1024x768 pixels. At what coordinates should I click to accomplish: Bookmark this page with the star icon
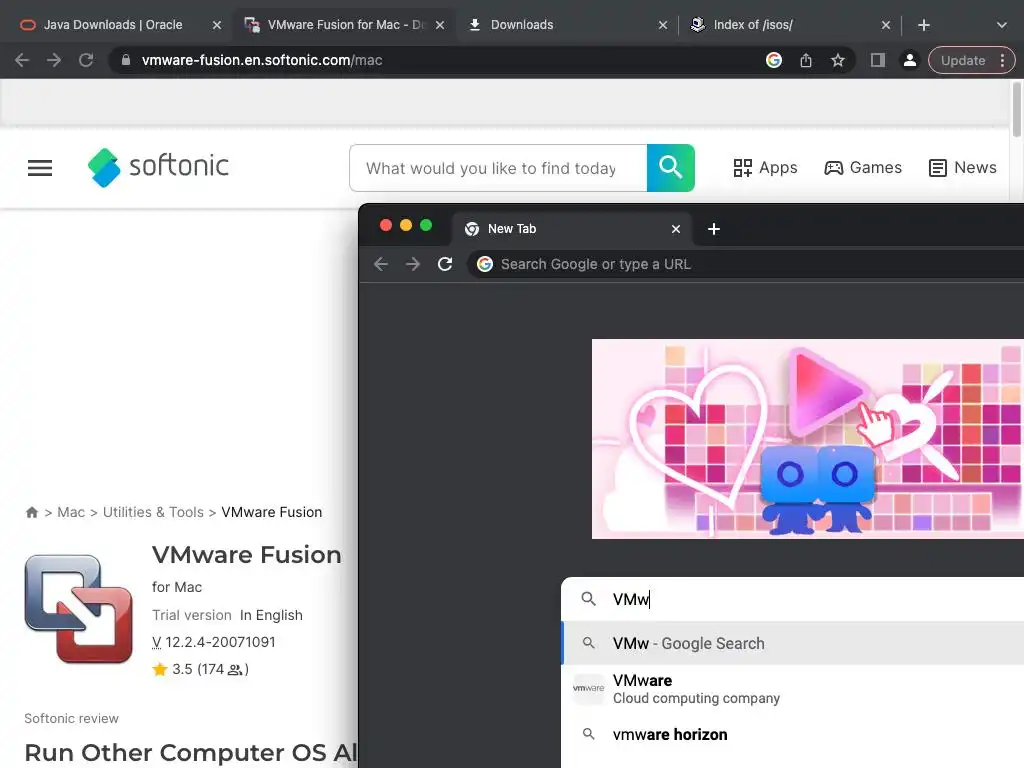click(x=838, y=60)
